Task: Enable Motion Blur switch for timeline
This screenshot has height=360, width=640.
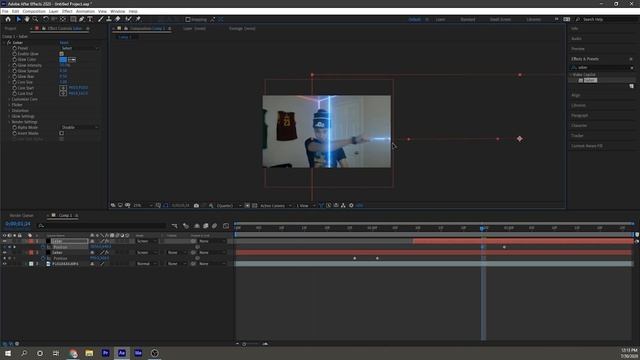Action: 215,226
